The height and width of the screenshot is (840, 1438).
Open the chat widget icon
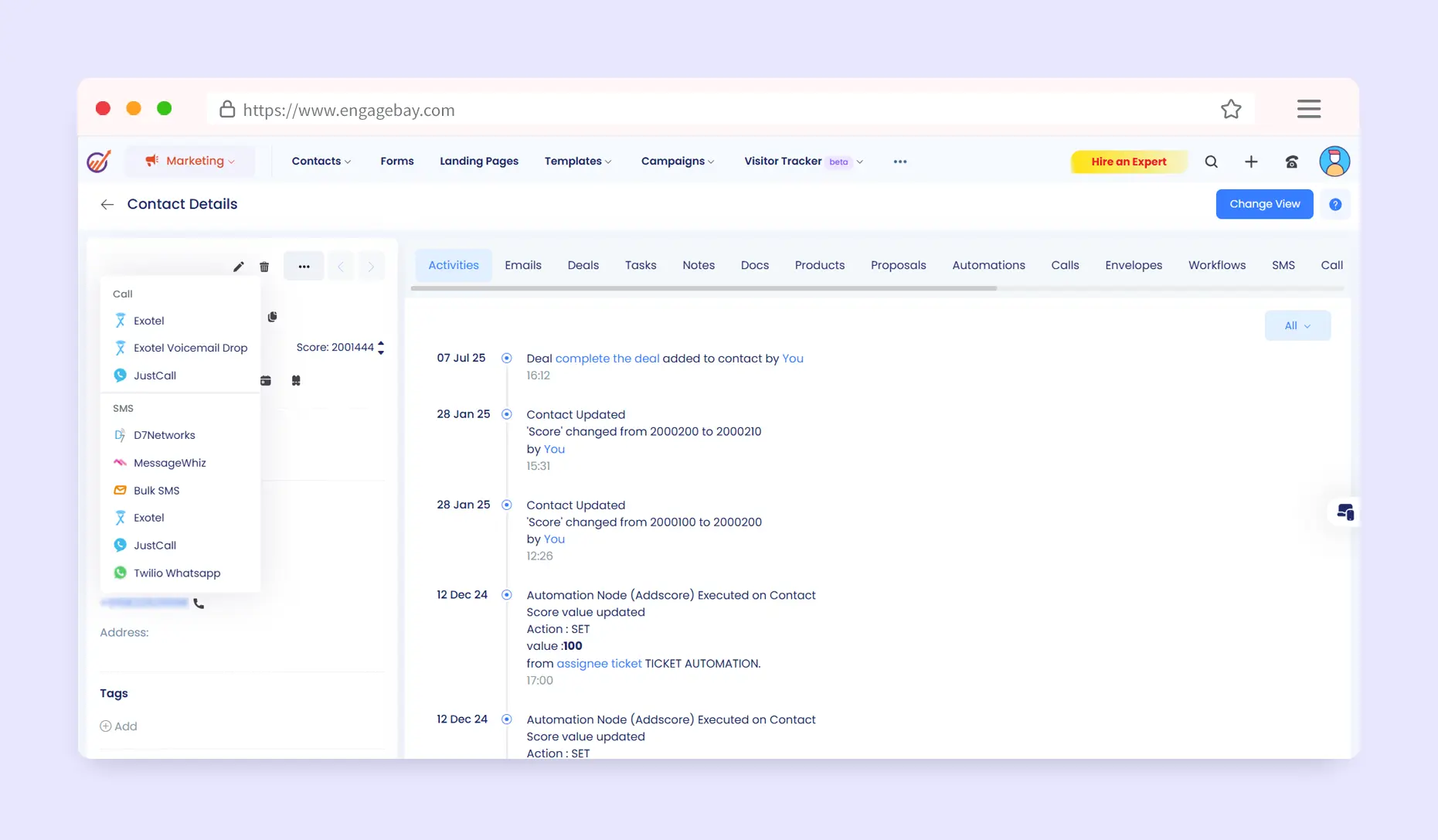point(1345,512)
